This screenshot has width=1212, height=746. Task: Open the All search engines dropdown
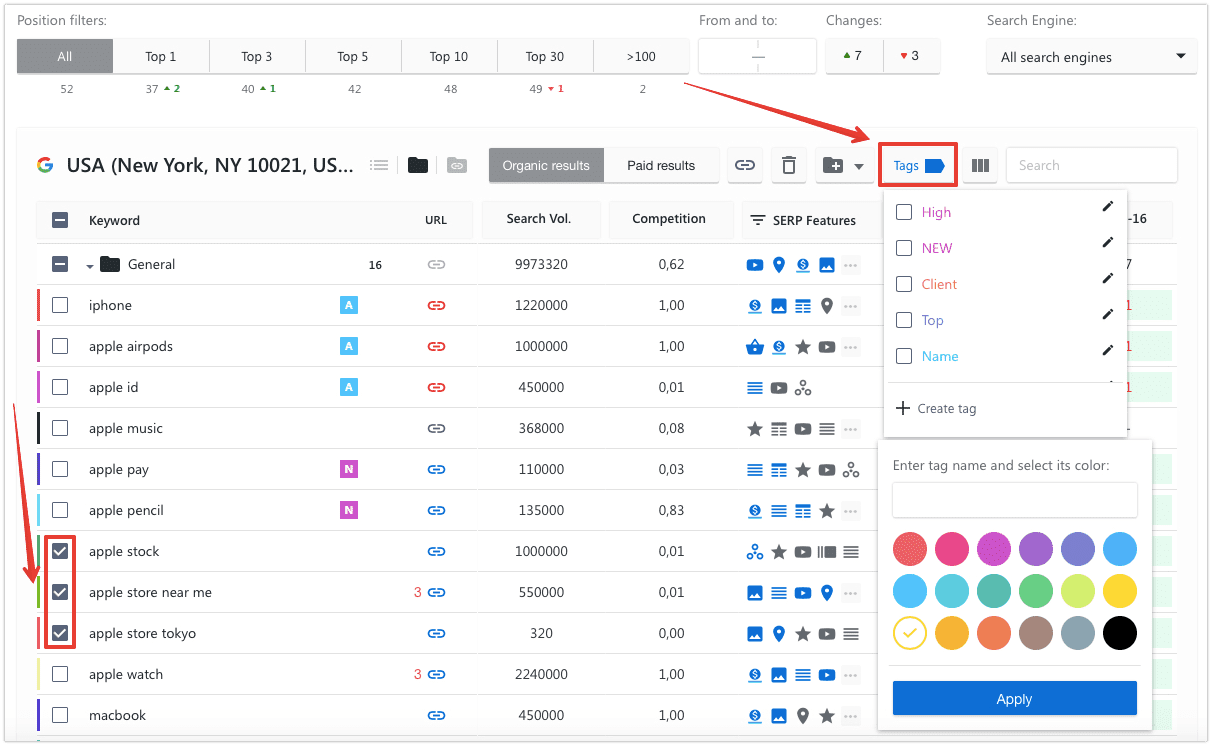[1092, 57]
